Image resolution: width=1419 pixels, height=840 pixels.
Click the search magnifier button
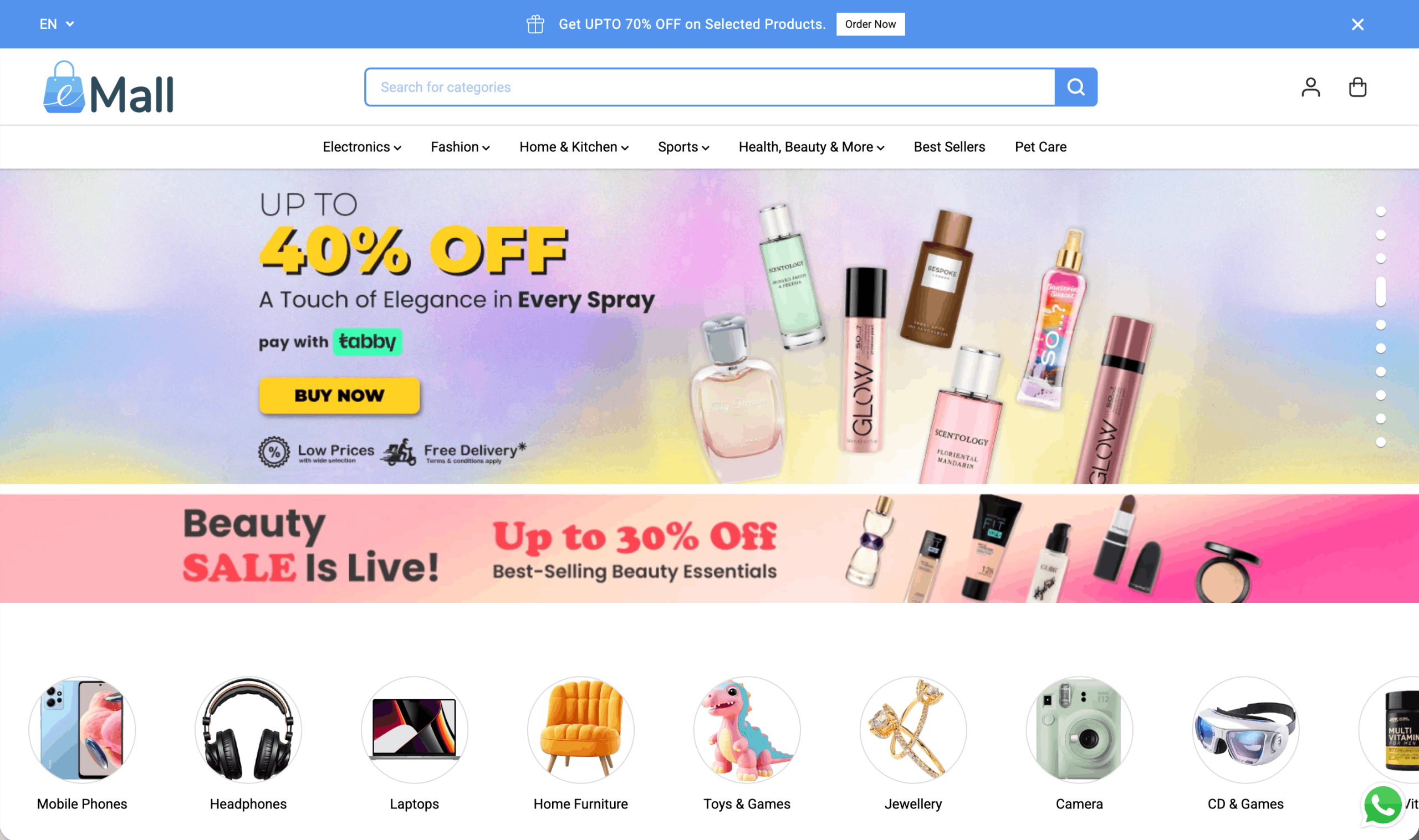click(1076, 86)
